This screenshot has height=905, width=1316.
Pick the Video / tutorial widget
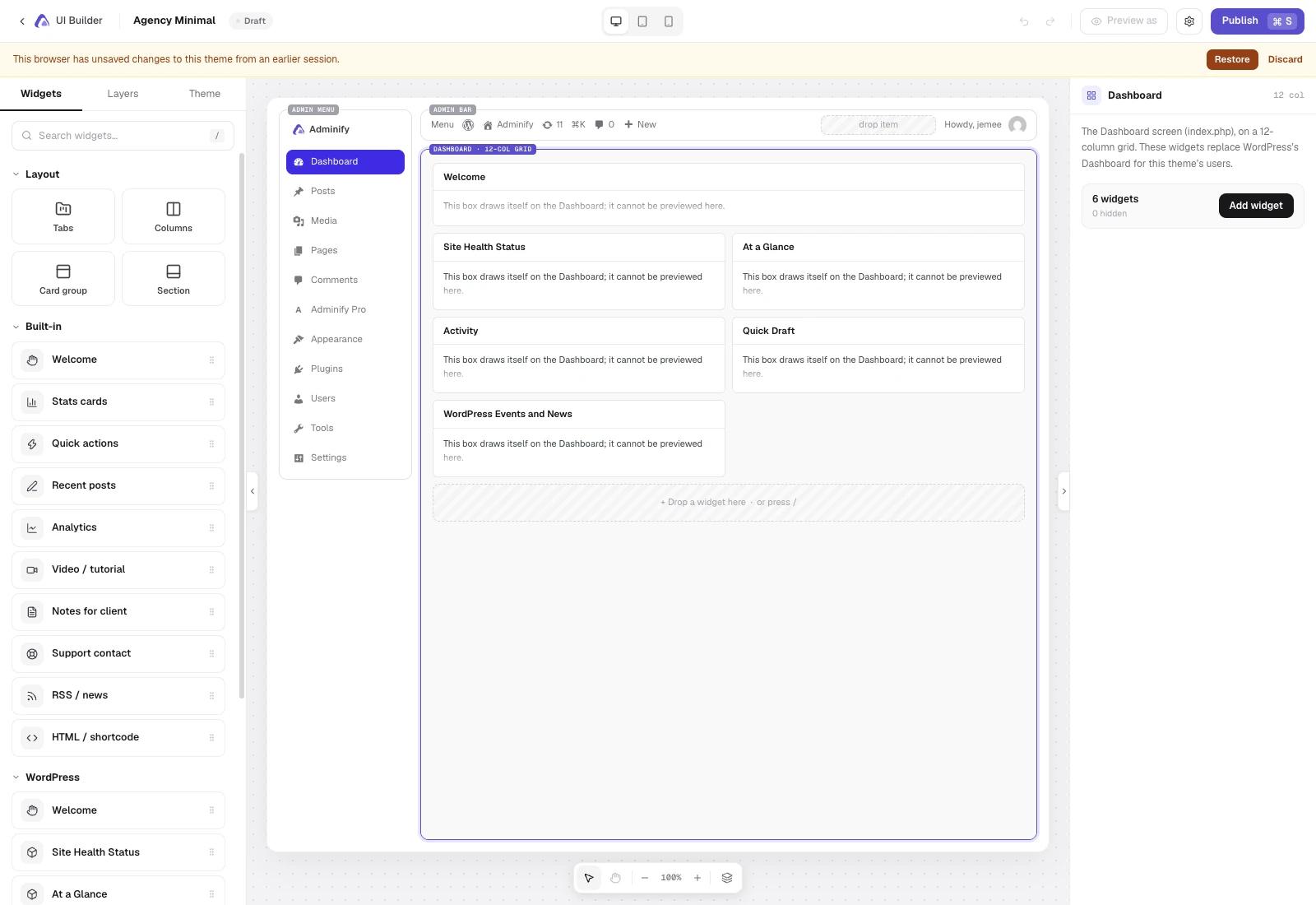click(x=118, y=570)
